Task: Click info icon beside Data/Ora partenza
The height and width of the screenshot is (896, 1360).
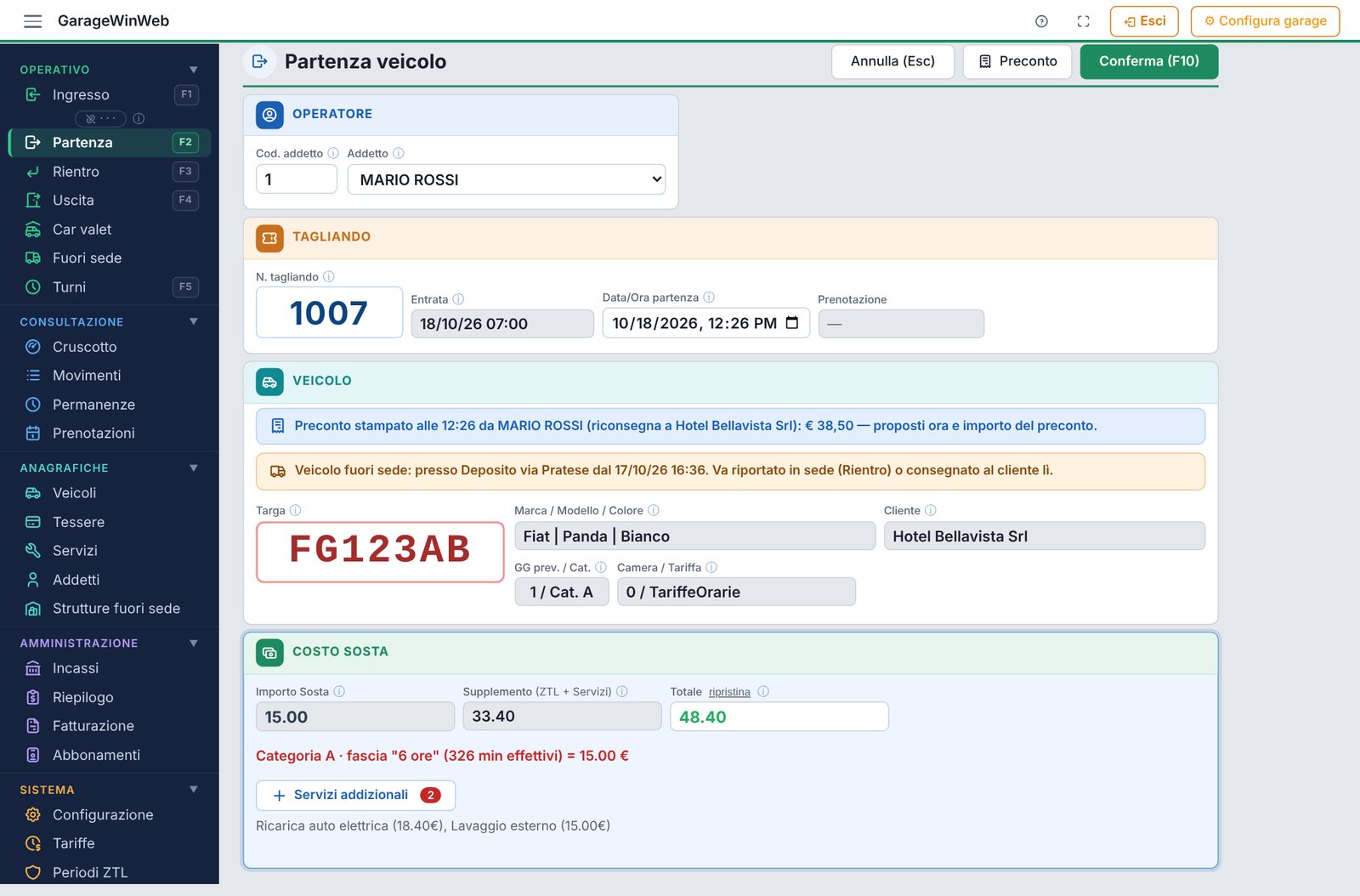Action: (709, 298)
